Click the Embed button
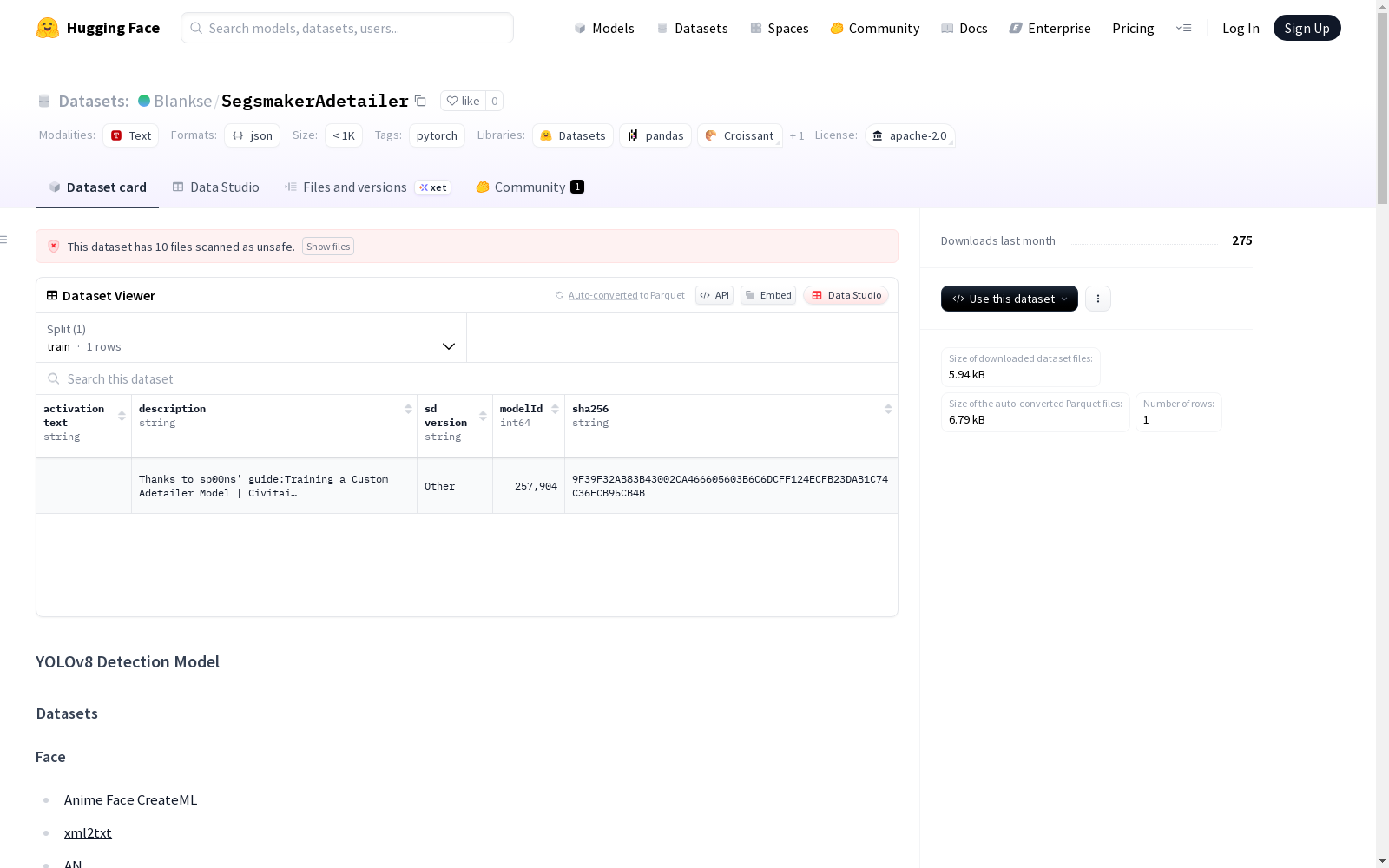The height and width of the screenshot is (868, 1389). pyautogui.click(x=768, y=295)
